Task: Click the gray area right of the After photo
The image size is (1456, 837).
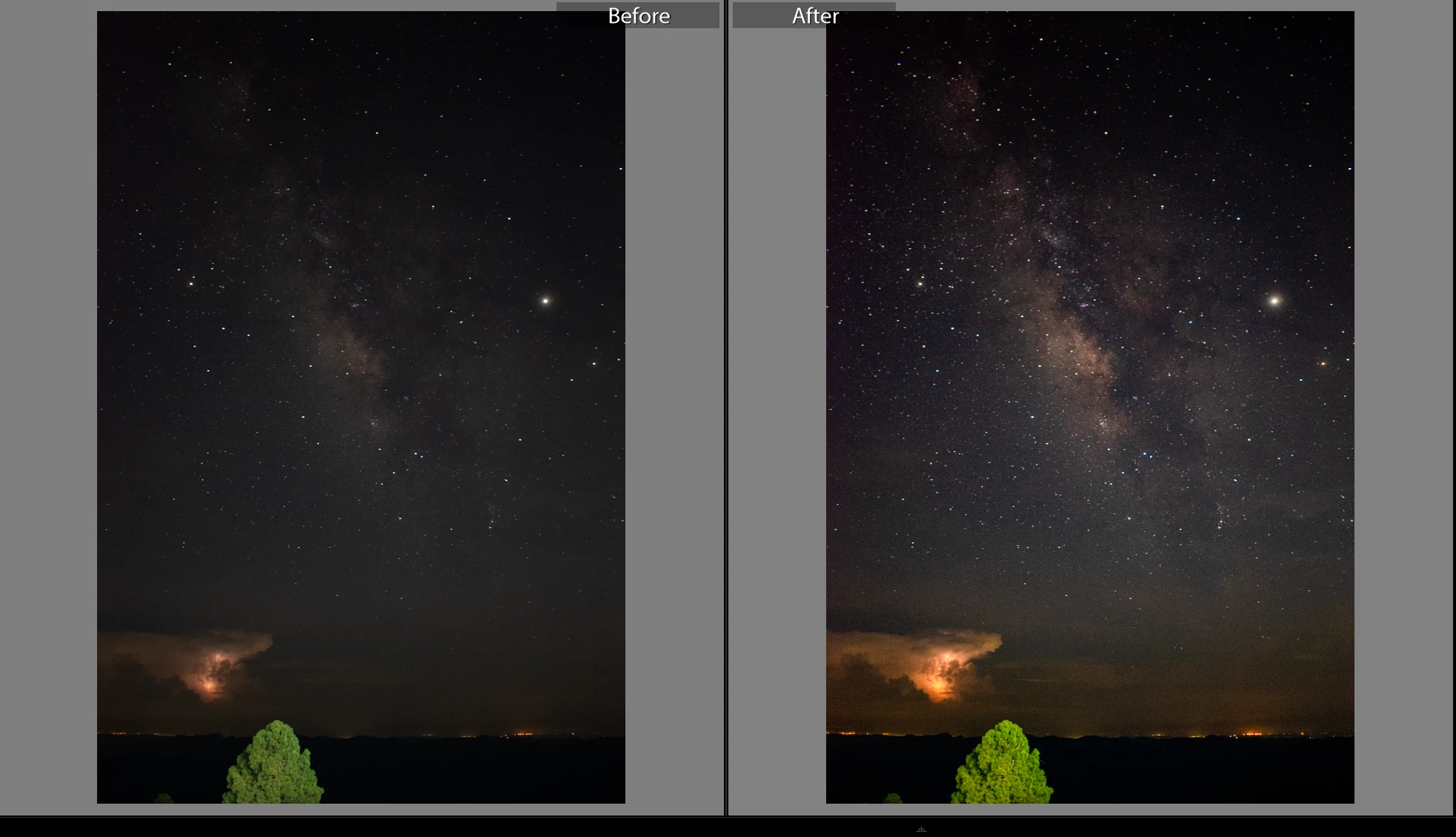Action: click(1403, 407)
